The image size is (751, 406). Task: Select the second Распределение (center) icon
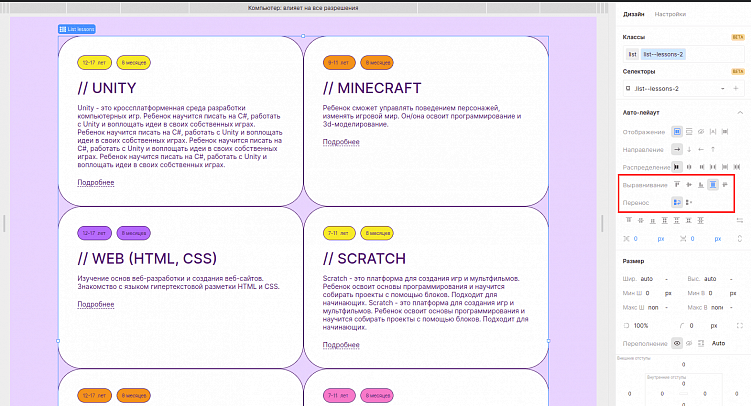pyautogui.click(x=689, y=167)
